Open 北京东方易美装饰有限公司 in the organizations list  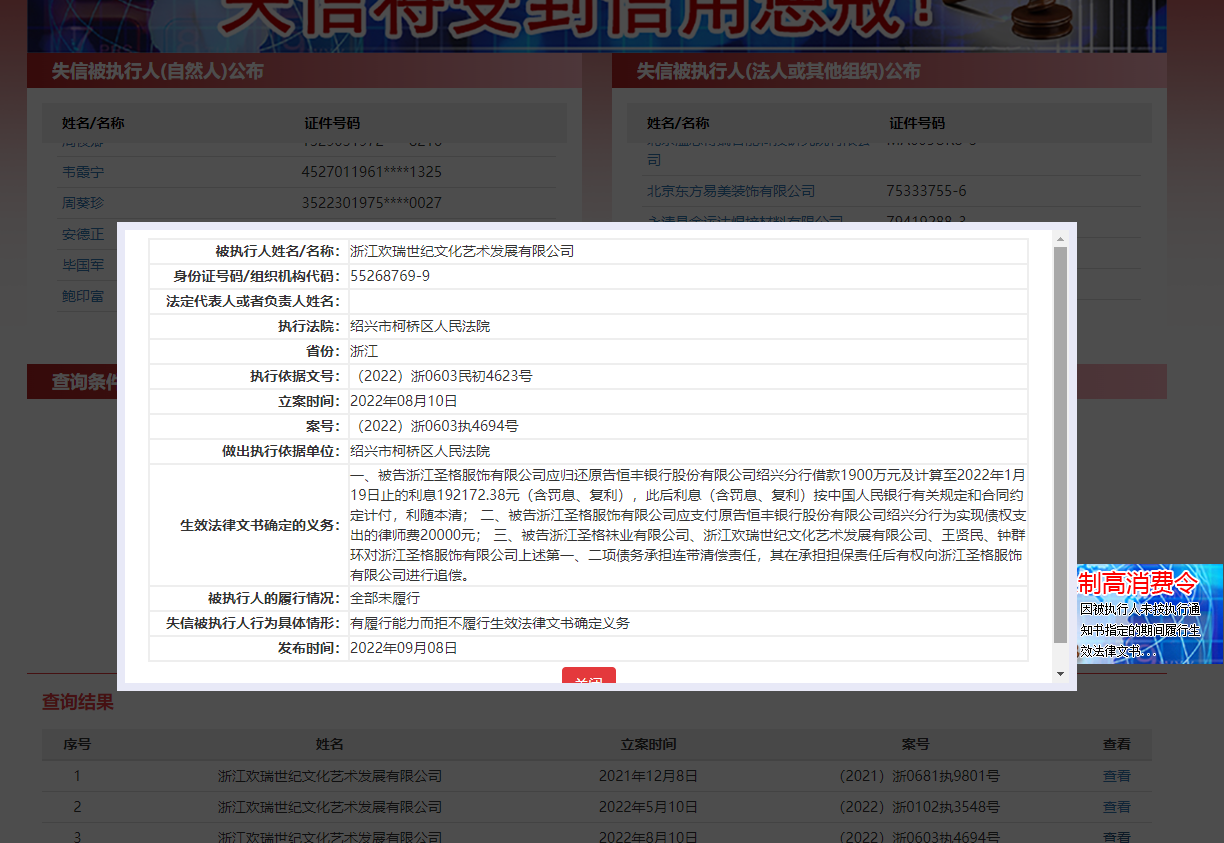click(x=731, y=191)
